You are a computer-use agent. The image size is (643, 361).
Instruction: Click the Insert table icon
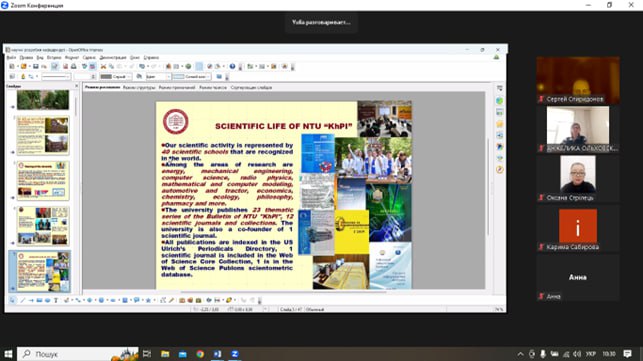(176, 66)
